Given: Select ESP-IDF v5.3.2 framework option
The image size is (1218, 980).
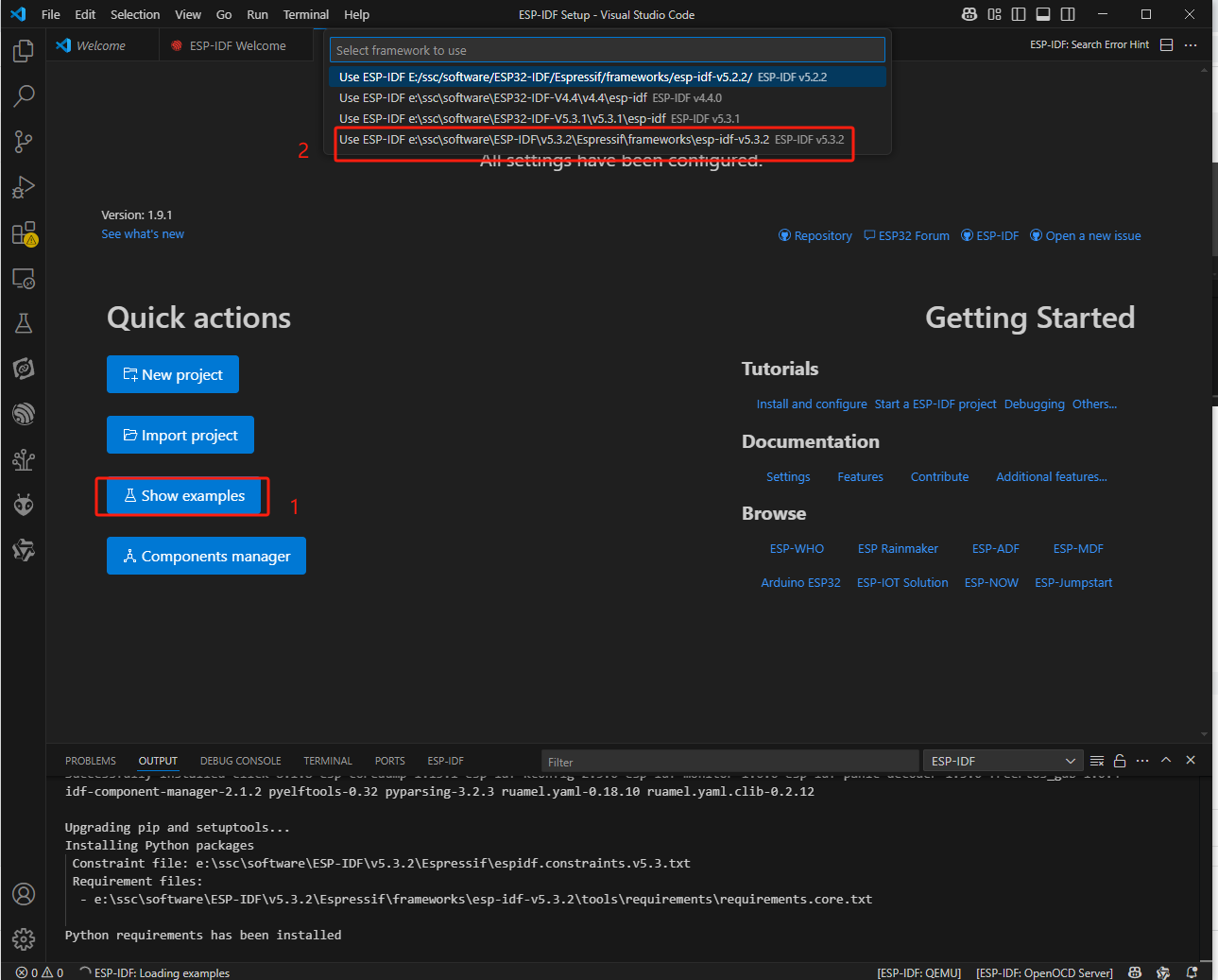Looking at the screenshot, I should click(x=608, y=139).
